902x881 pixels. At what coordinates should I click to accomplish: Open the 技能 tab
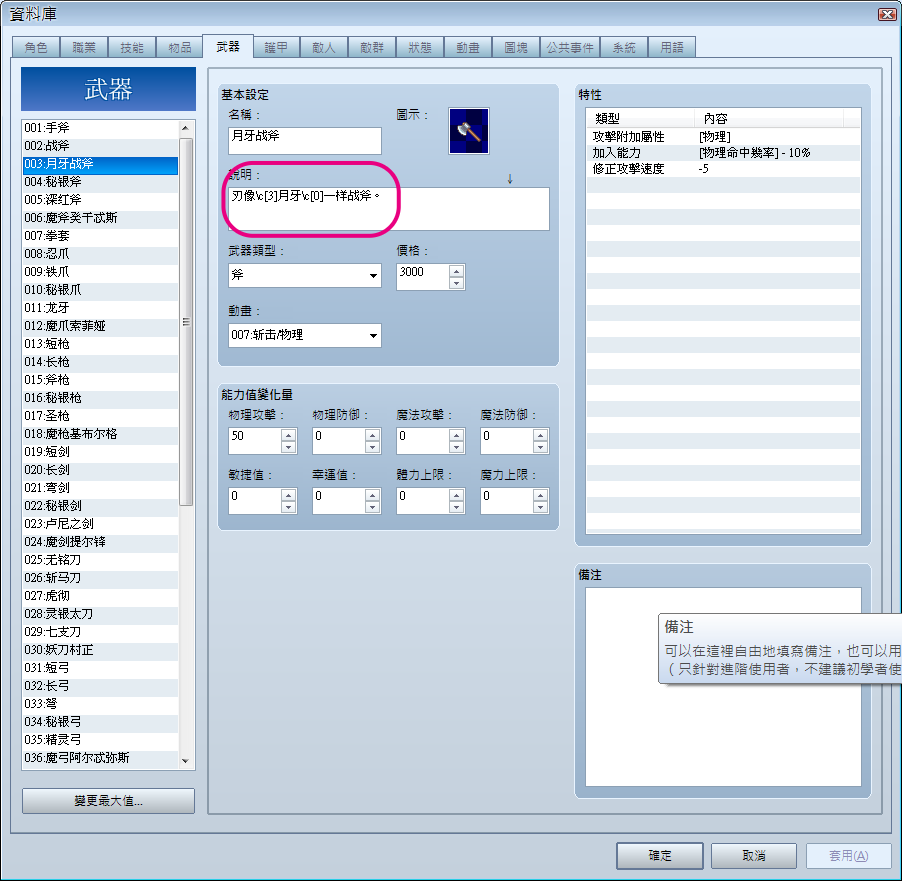click(132, 47)
